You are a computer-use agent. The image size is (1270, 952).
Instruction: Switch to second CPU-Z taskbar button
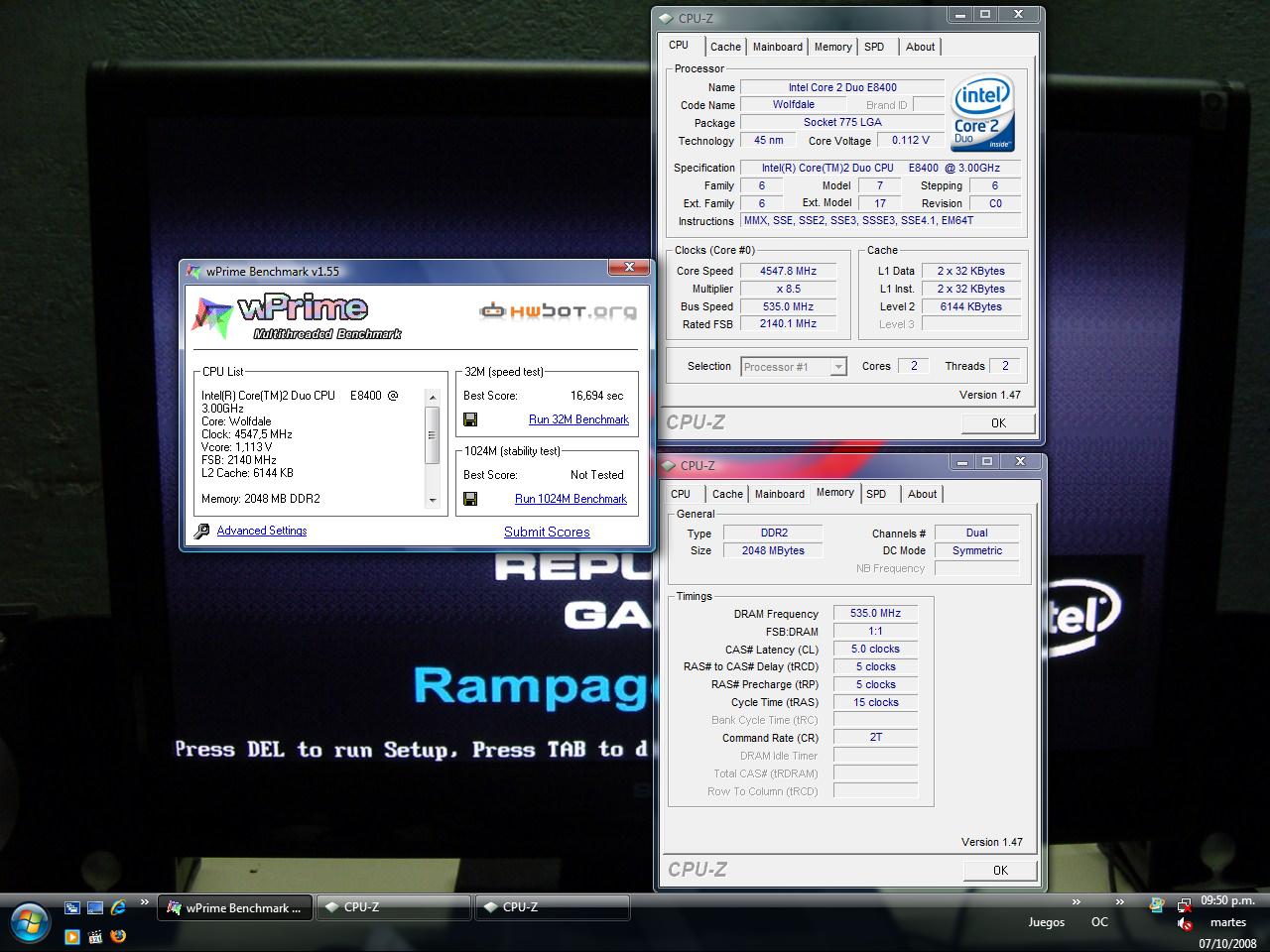[553, 907]
